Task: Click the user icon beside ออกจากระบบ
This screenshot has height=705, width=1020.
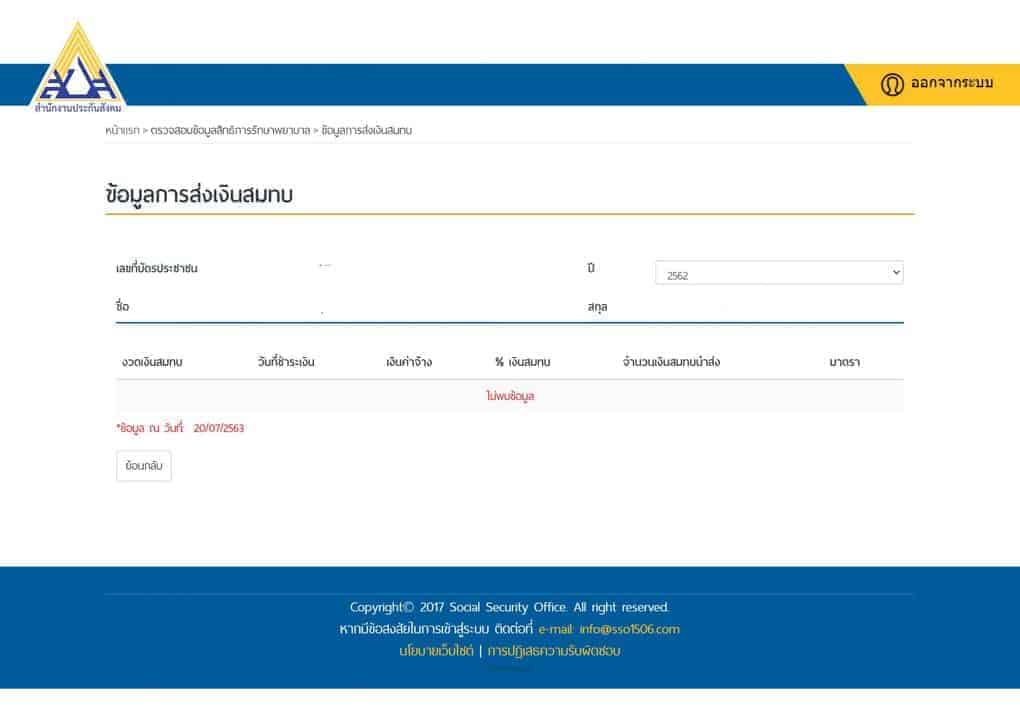Action: click(892, 85)
